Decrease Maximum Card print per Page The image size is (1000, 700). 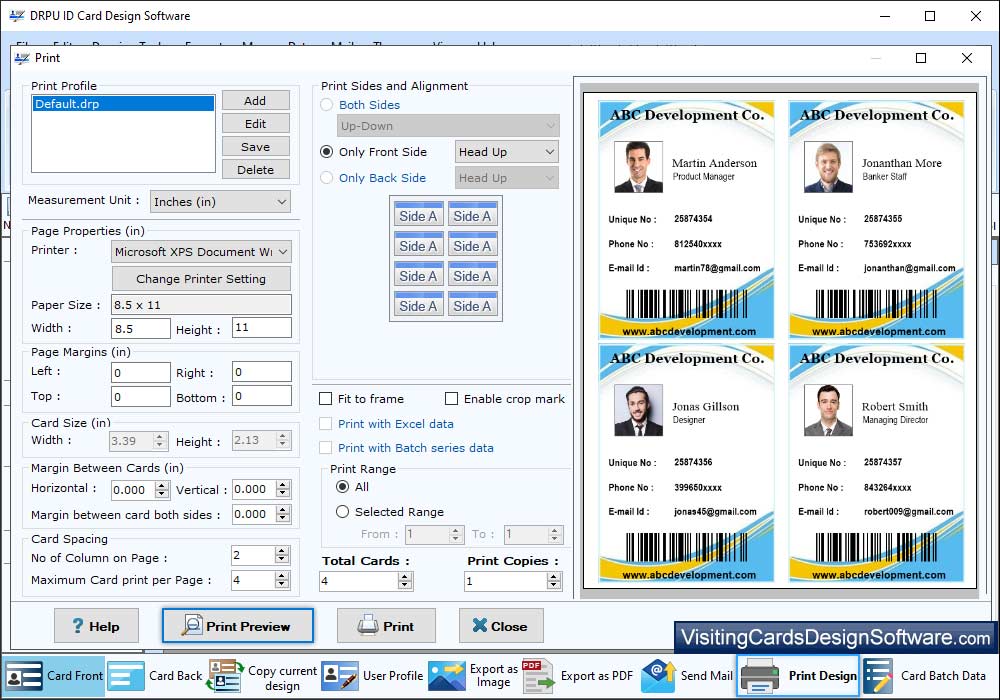pyautogui.click(x=282, y=584)
